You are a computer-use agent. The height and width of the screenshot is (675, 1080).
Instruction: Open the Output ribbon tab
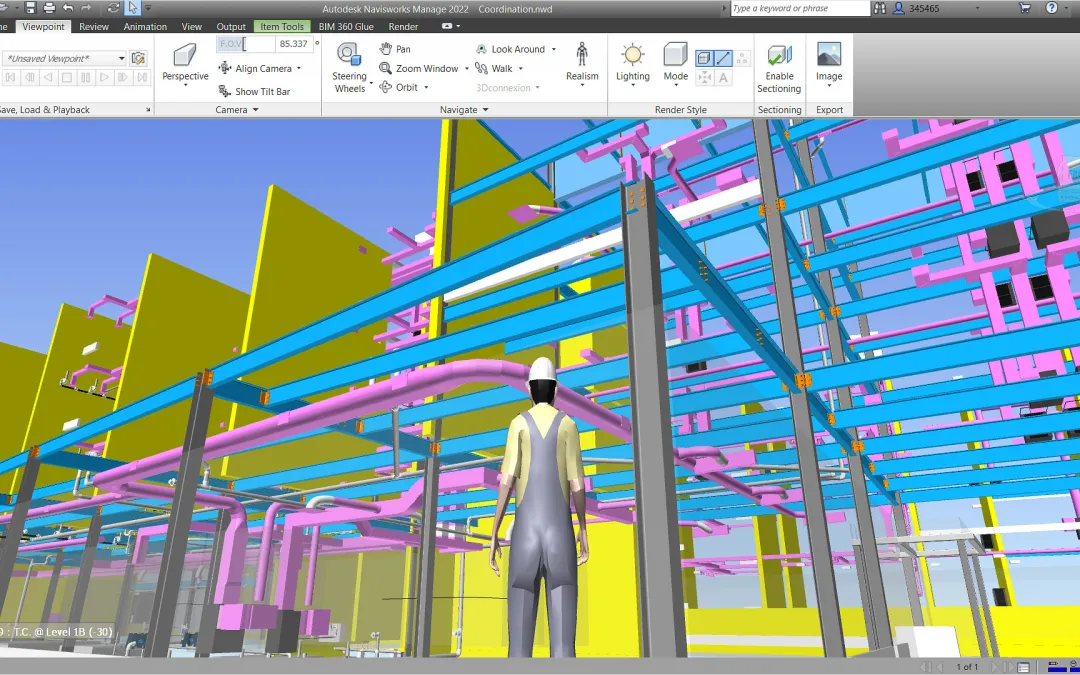[231, 26]
